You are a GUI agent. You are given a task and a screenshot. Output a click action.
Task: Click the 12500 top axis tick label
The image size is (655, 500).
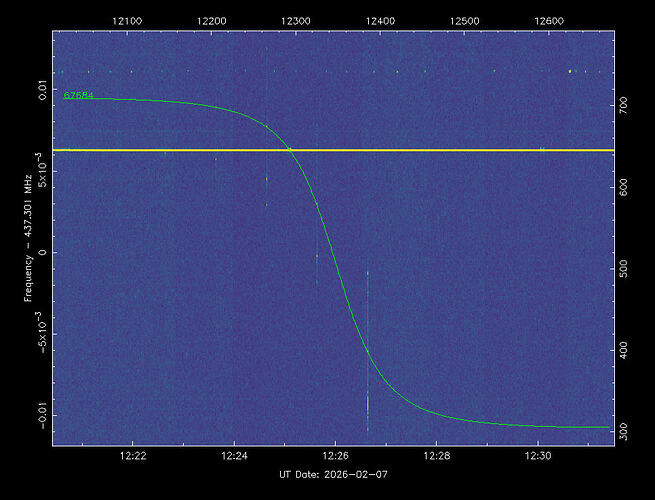pyautogui.click(x=465, y=19)
